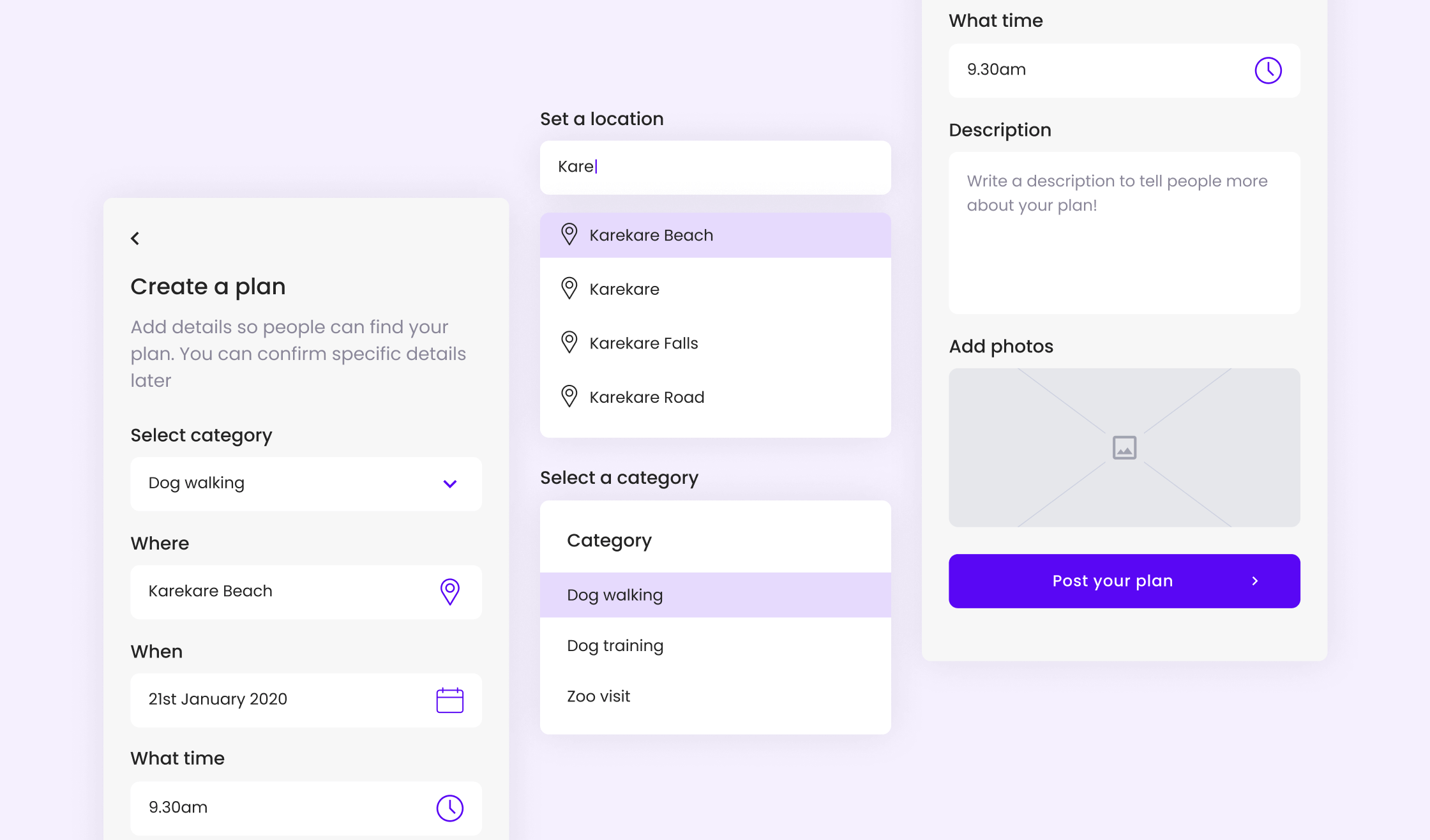Select the highlighted Dog walking option
The image size is (1430, 840).
pyautogui.click(x=716, y=595)
